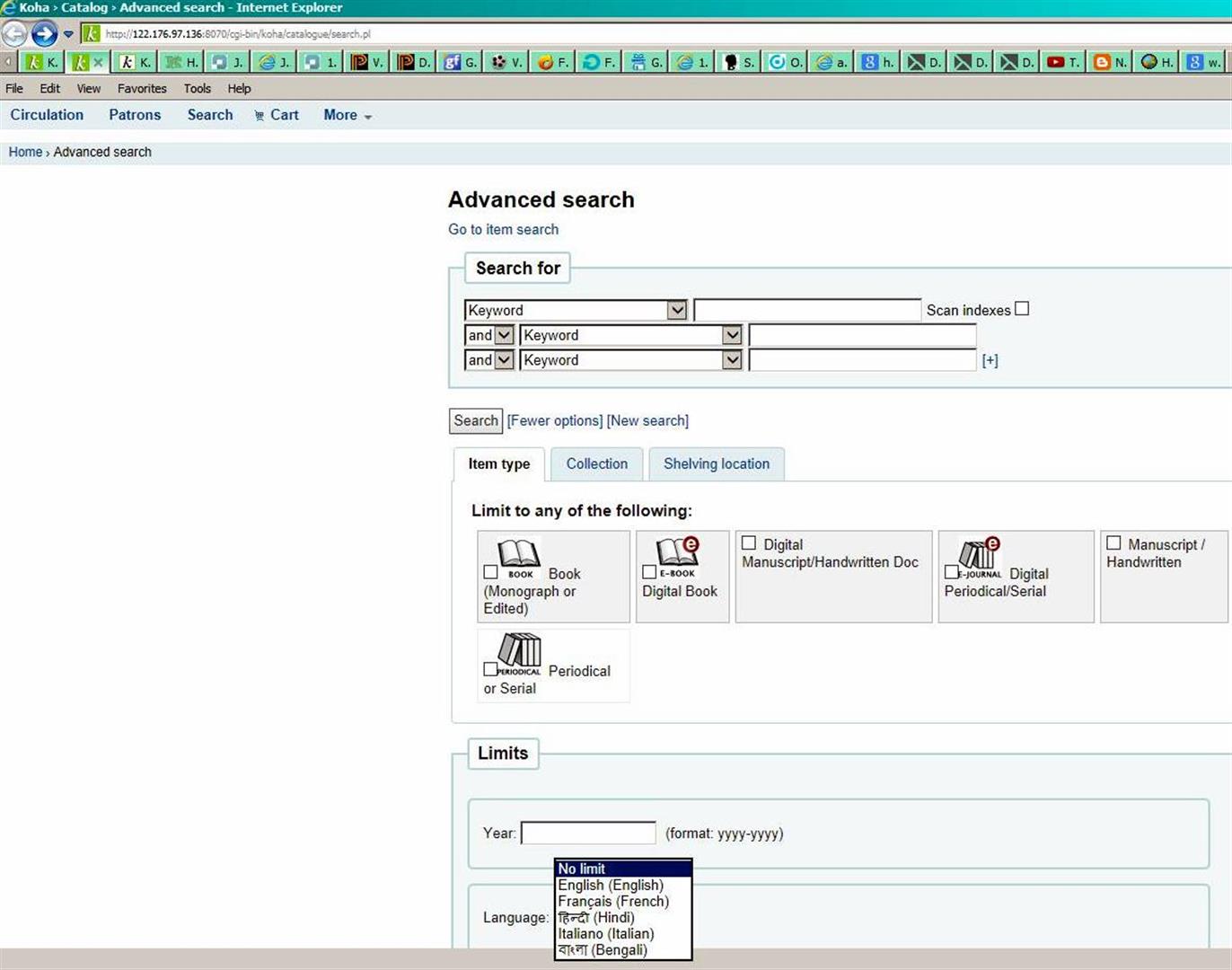Open the globe icon tab labeled H.

tap(1157, 62)
